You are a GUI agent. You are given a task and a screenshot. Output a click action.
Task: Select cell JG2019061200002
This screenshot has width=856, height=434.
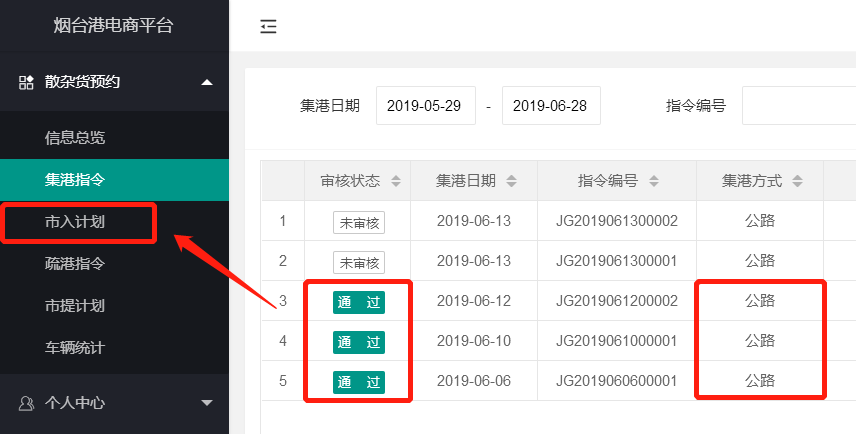pos(617,300)
